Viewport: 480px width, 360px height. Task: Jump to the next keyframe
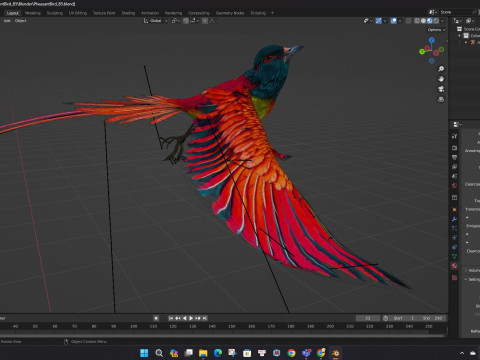click(198, 318)
